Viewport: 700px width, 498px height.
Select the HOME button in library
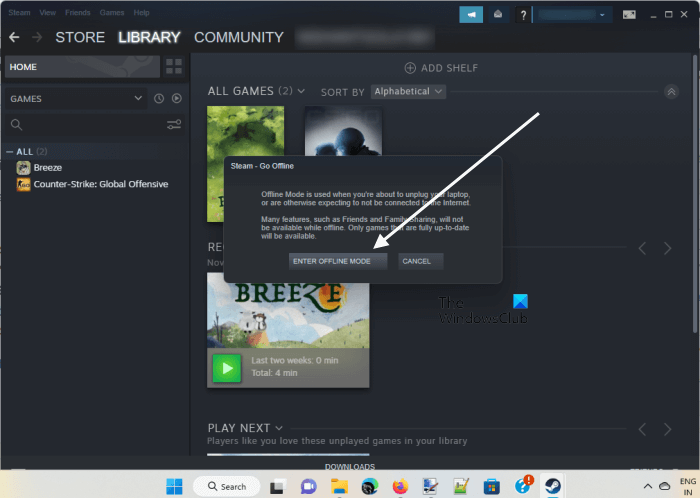(82, 67)
